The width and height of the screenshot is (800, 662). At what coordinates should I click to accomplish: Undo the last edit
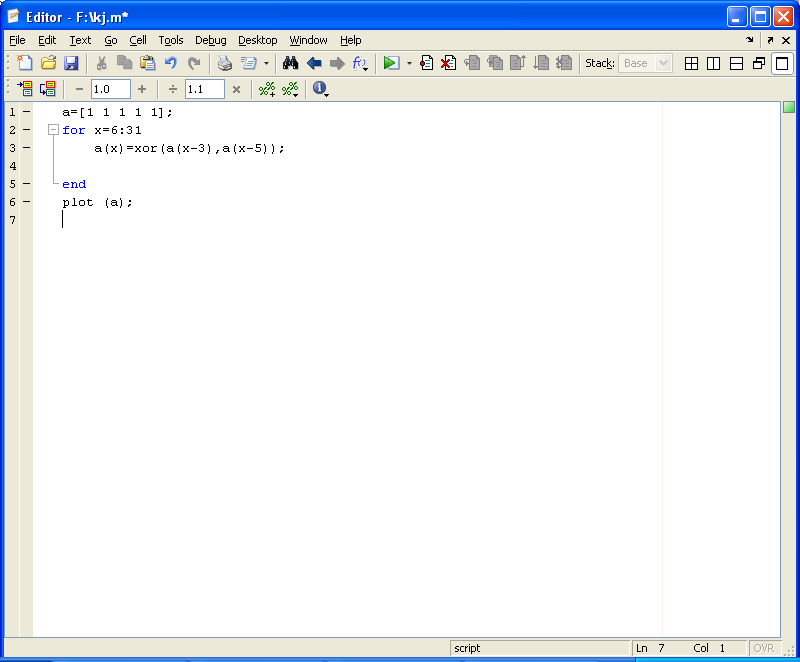click(170, 63)
